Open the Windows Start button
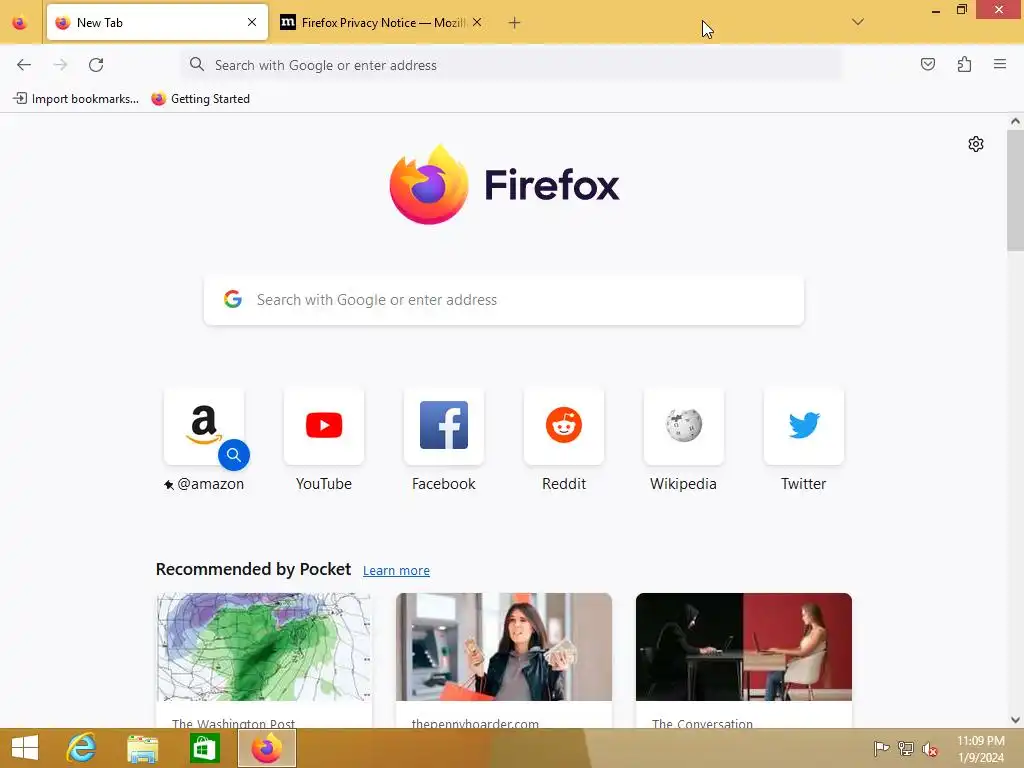This screenshot has height=768, width=1024. pyautogui.click(x=25, y=748)
